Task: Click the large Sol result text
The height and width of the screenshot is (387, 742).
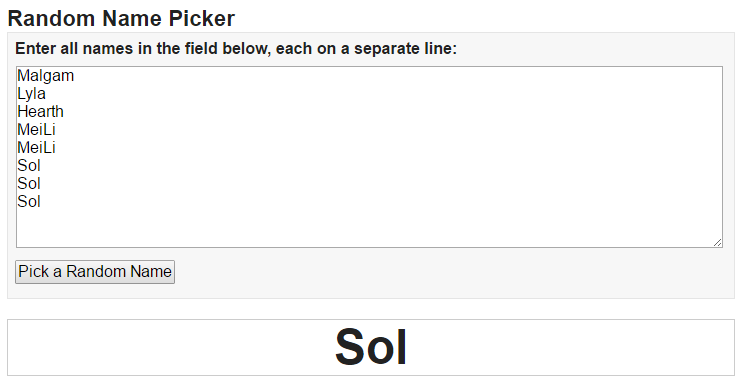Action: [371, 347]
